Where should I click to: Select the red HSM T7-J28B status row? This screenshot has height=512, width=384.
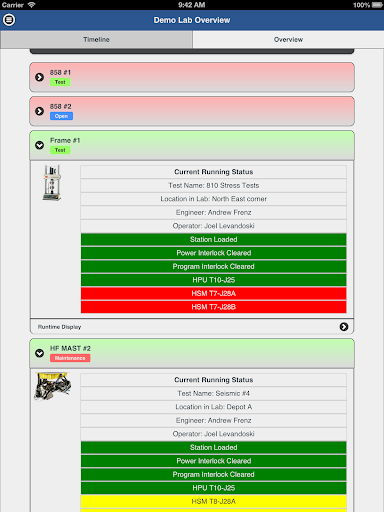pos(213,307)
